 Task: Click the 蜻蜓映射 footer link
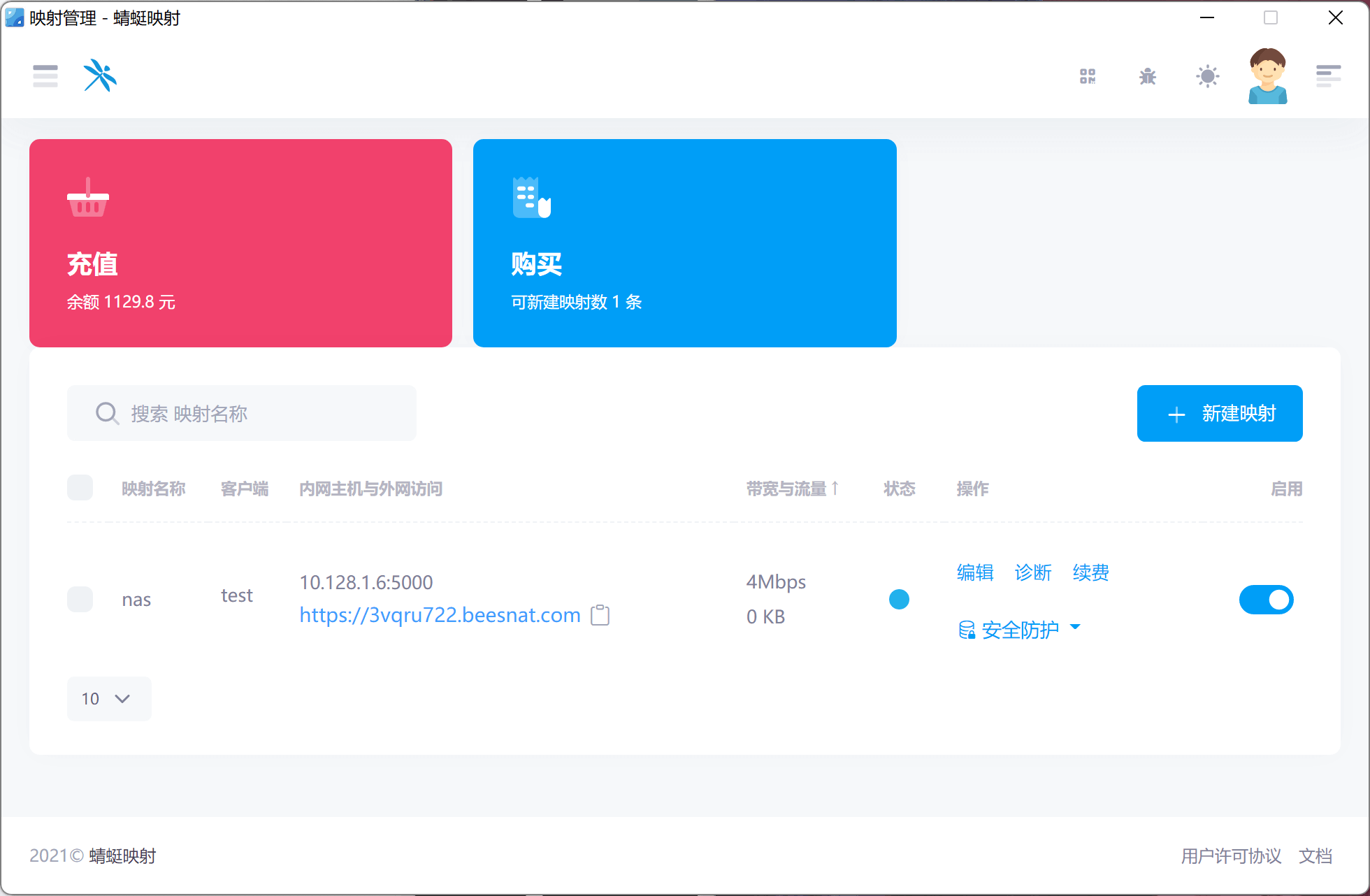click(123, 856)
